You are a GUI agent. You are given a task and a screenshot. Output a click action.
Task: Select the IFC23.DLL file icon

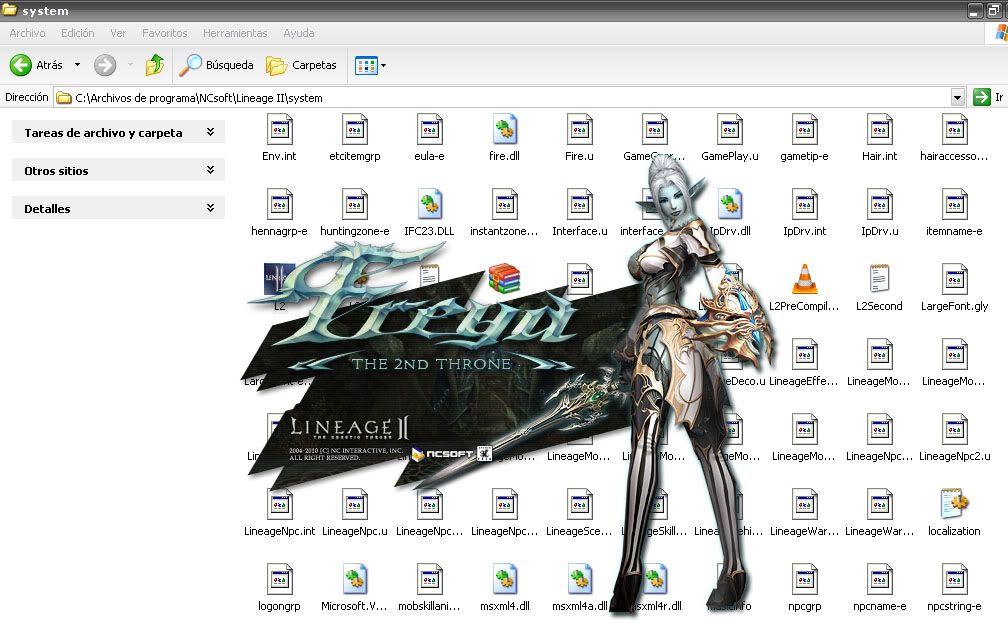click(430, 205)
